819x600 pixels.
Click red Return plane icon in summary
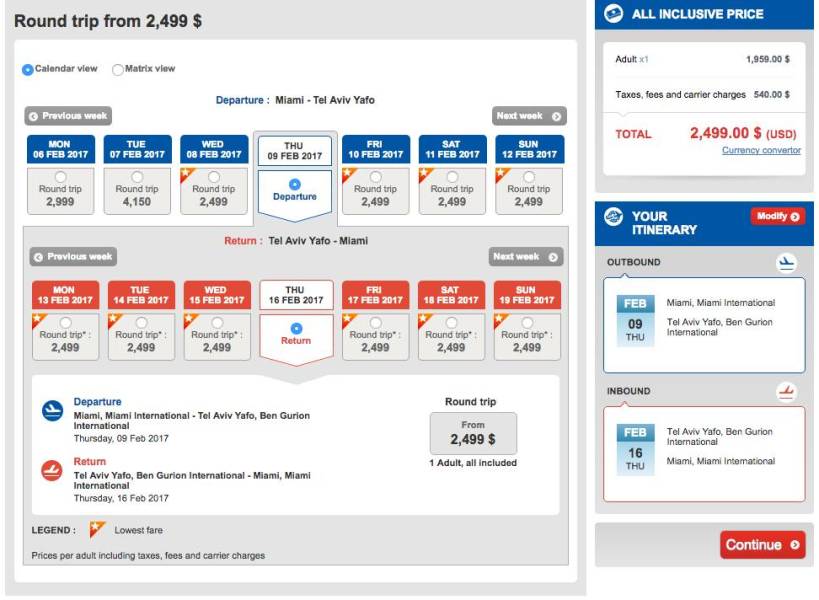click(52, 470)
